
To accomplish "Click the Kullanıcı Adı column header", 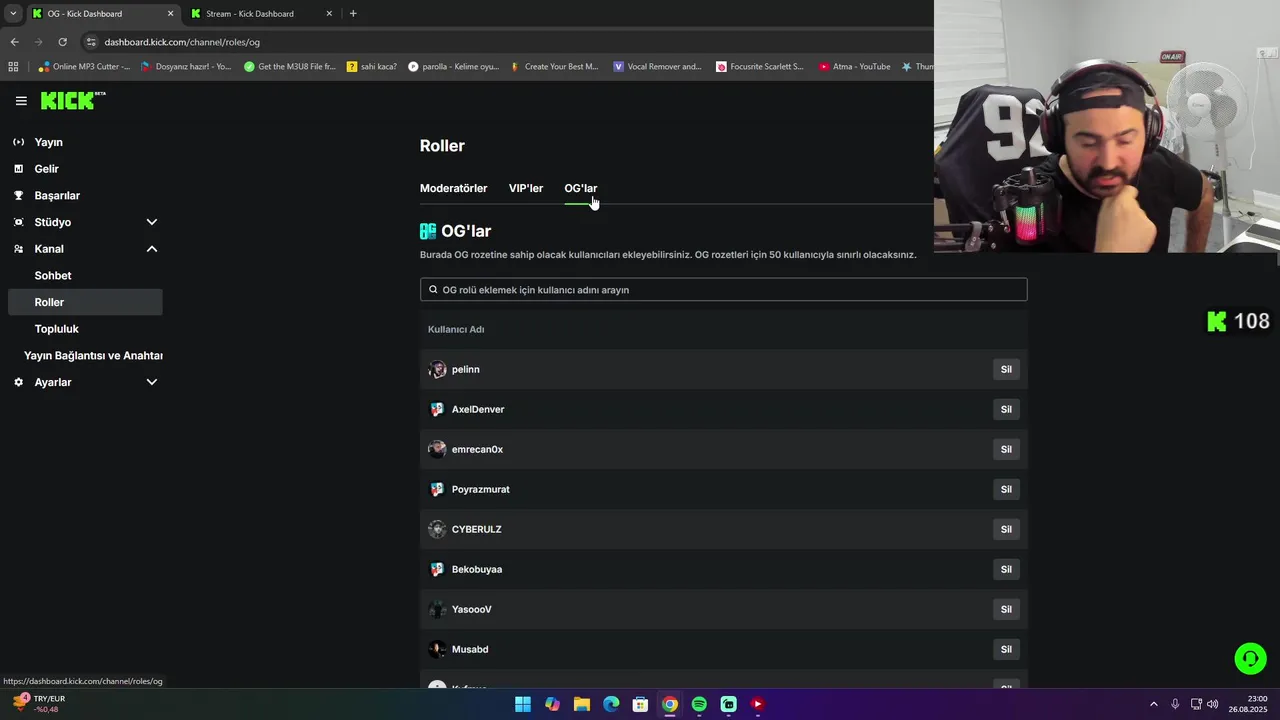I will (x=456, y=329).
